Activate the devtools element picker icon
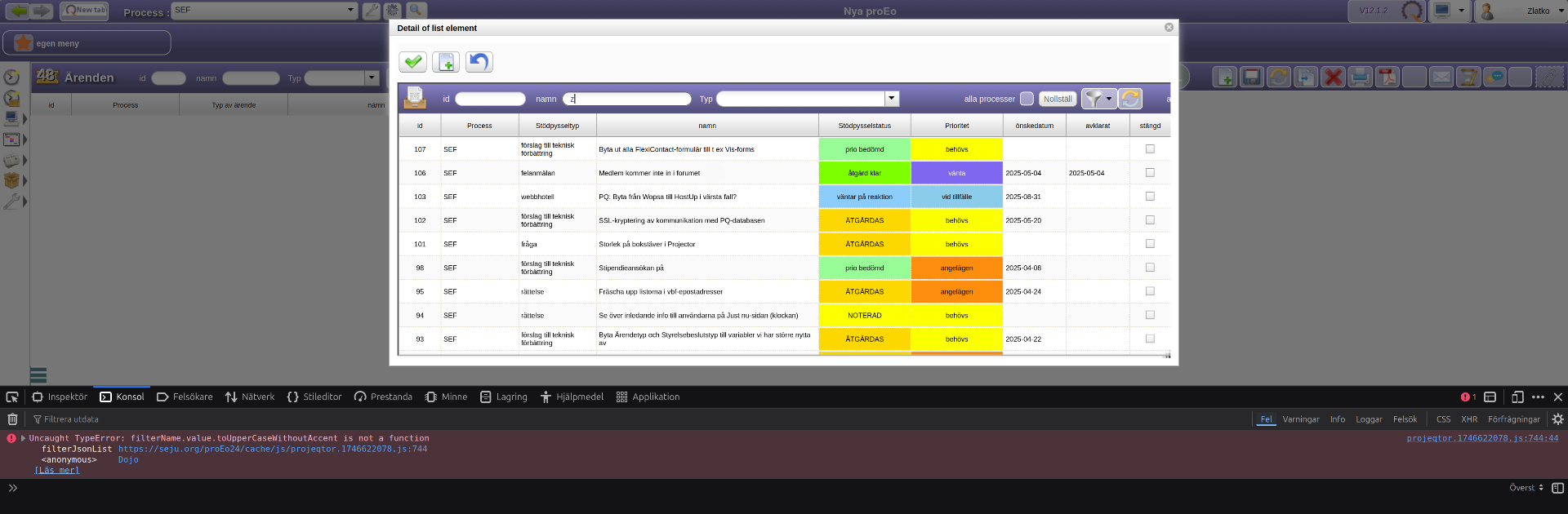 tap(12, 397)
